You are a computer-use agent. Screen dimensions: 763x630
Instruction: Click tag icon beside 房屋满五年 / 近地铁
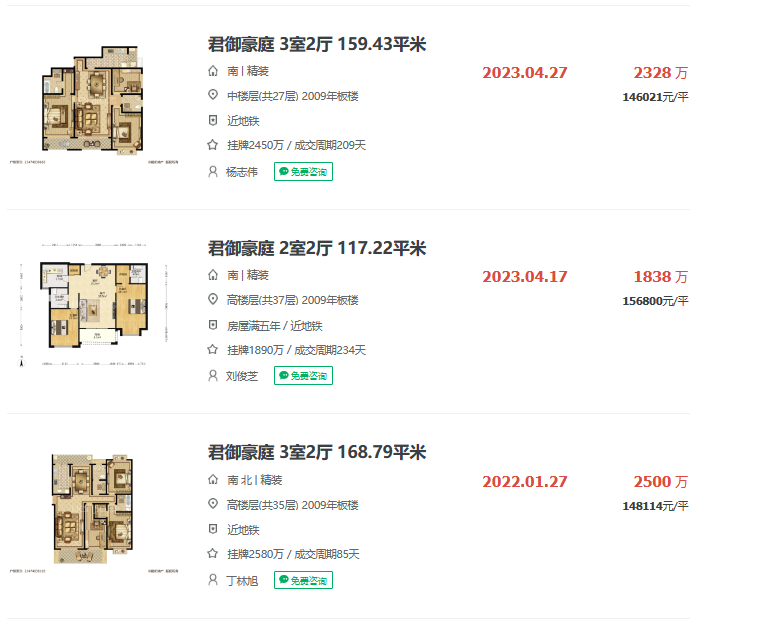[x=212, y=325]
